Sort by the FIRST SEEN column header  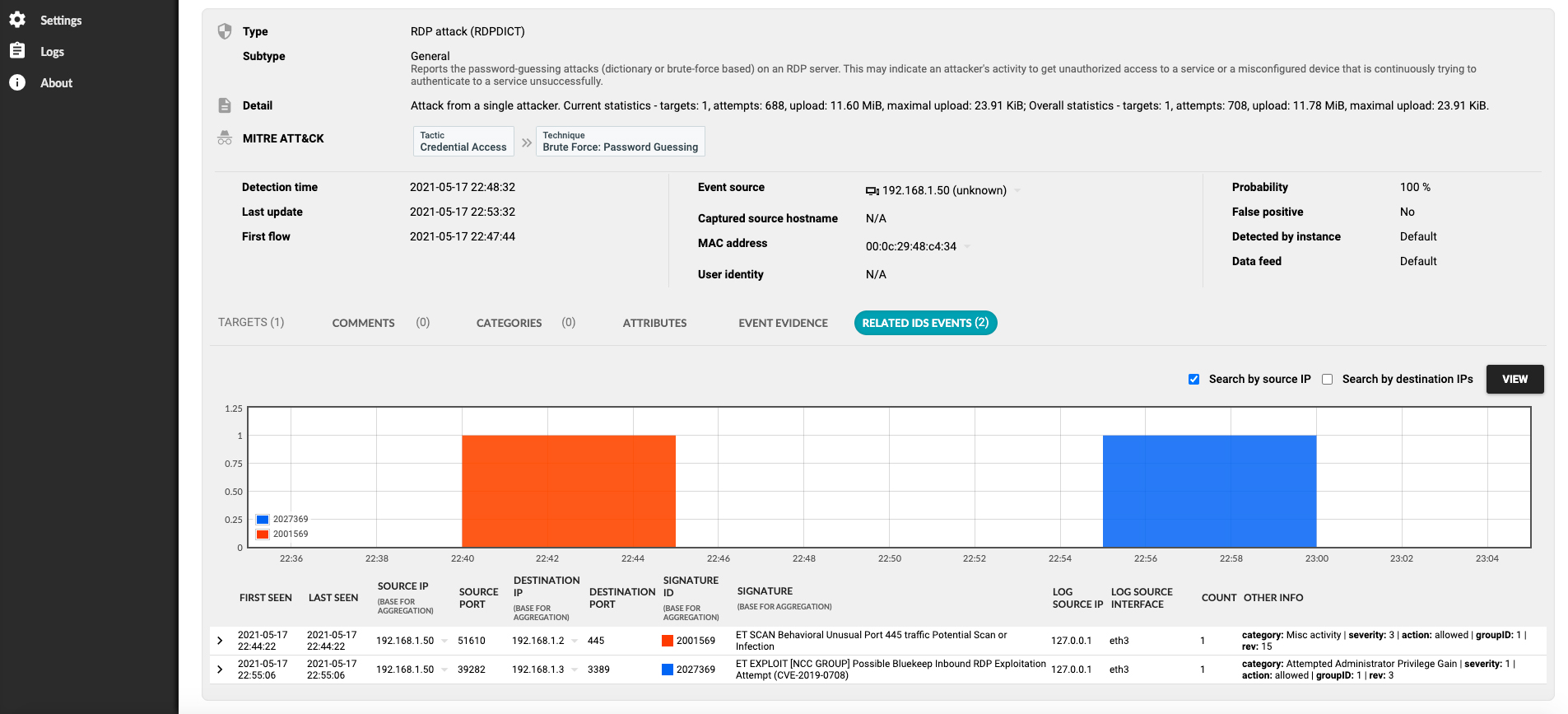265,598
